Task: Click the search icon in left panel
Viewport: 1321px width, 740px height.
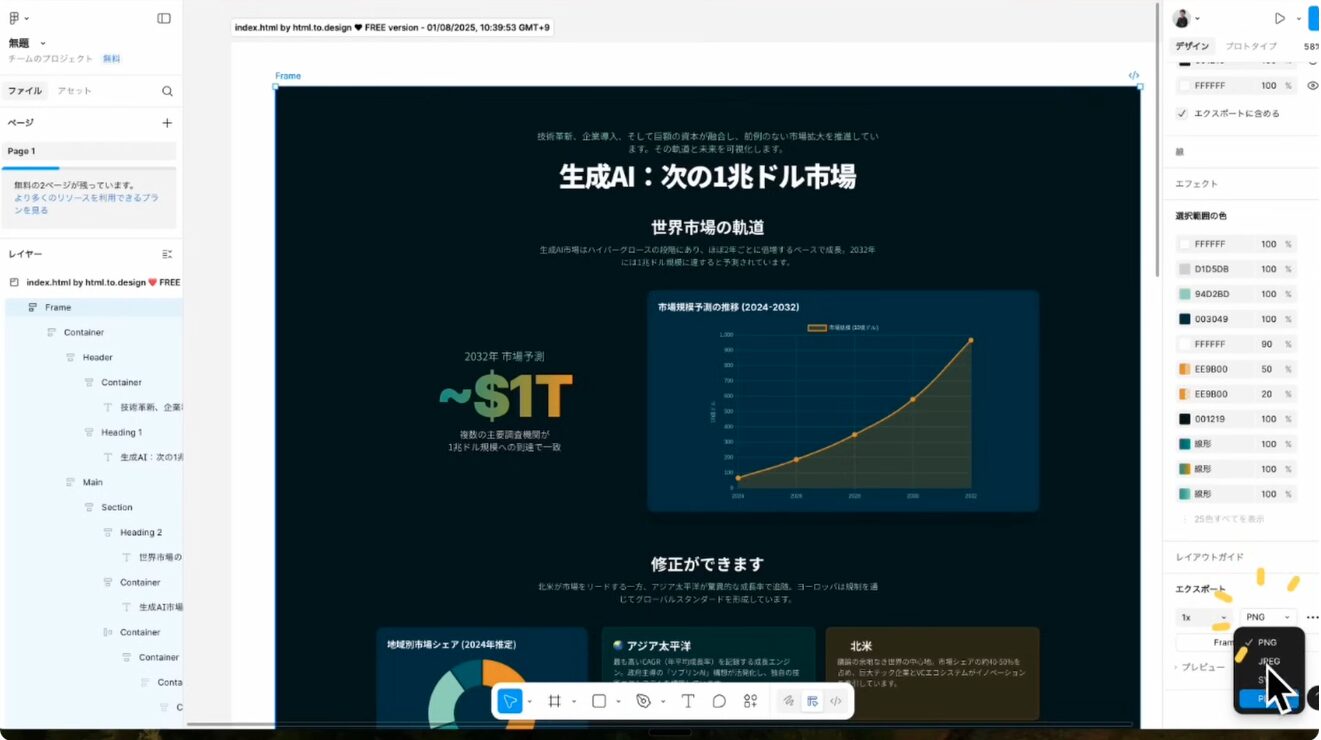Action: (167, 91)
